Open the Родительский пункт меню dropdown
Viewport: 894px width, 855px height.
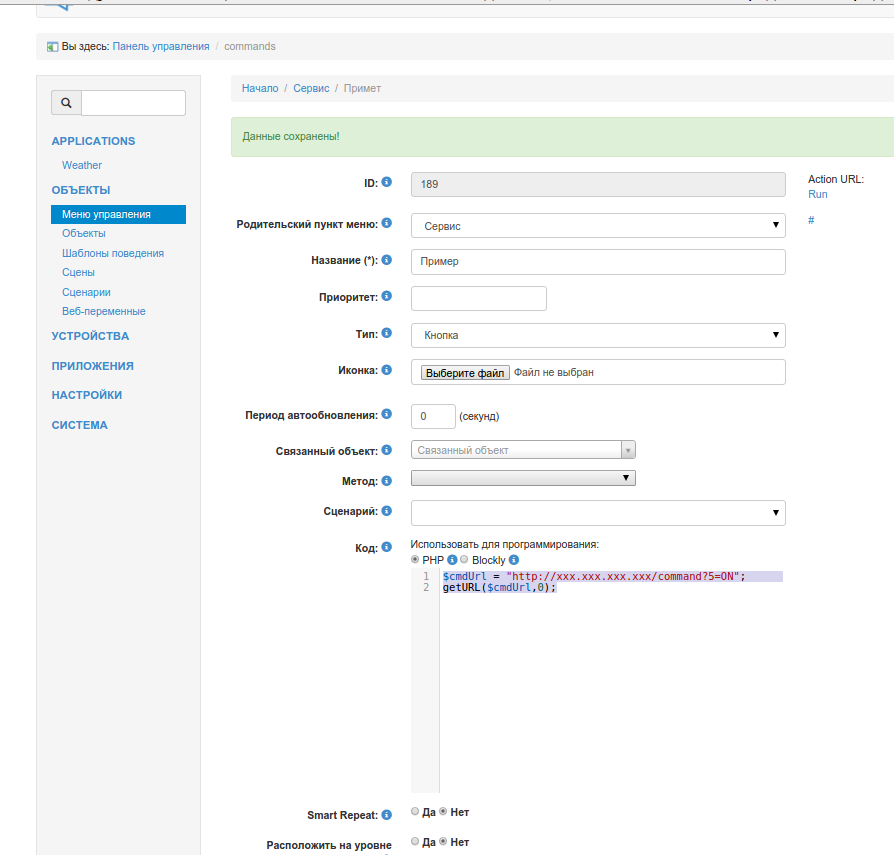pos(598,226)
